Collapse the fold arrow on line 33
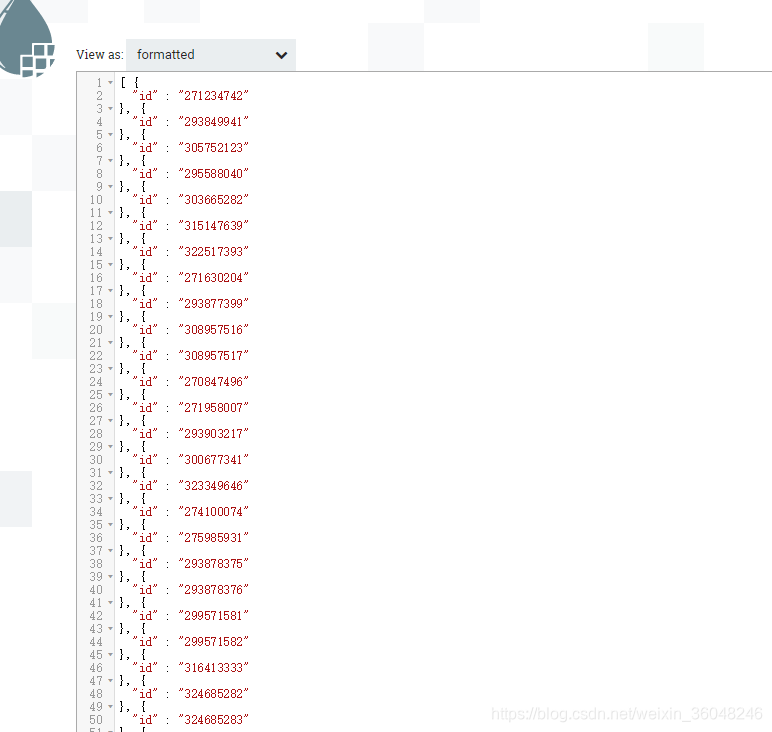The height and width of the screenshot is (732, 772). coord(110,499)
